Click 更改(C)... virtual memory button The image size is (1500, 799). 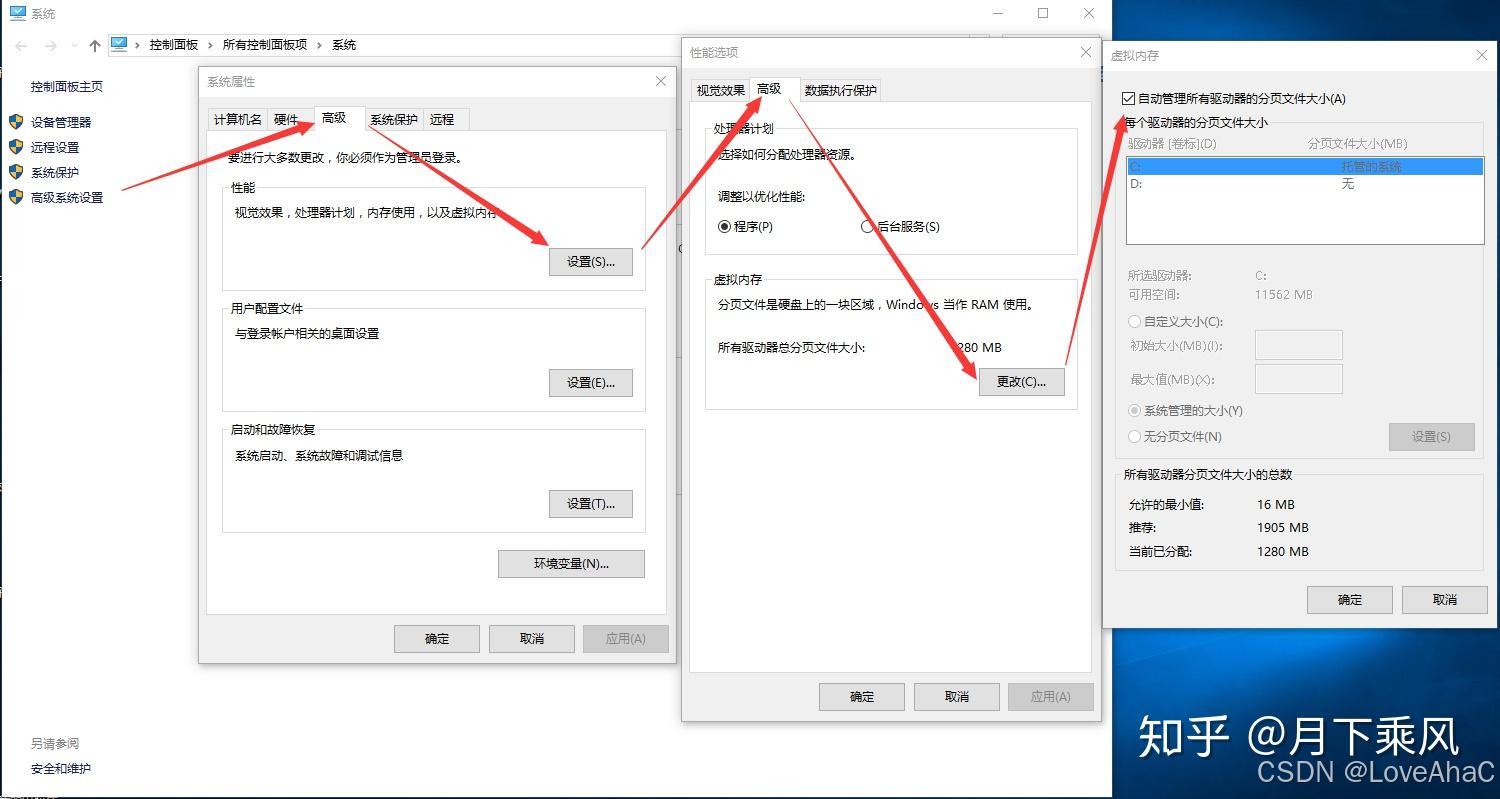pyautogui.click(x=1022, y=382)
